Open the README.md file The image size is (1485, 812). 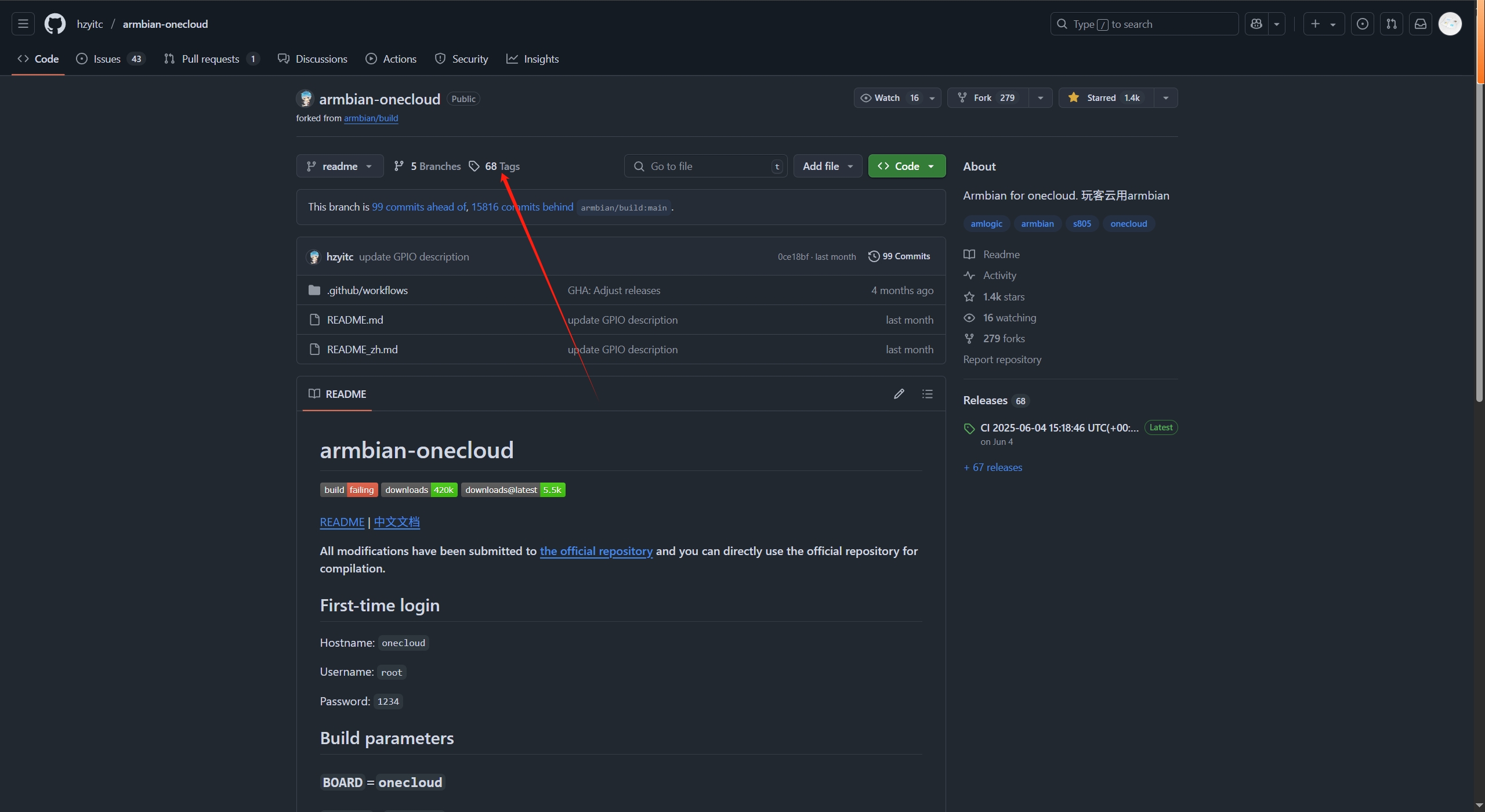click(x=355, y=320)
